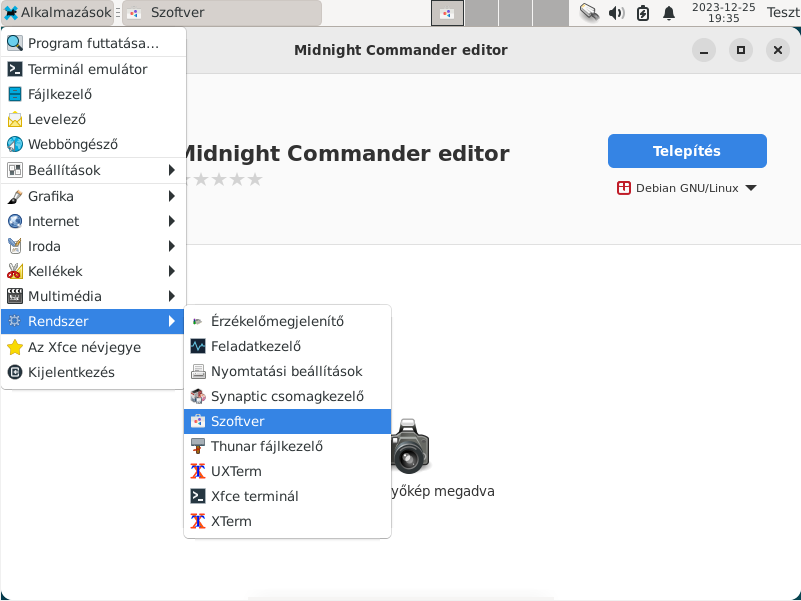Click the Telepítés install button
The image size is (801, 601).
click(x=687, y=151)
